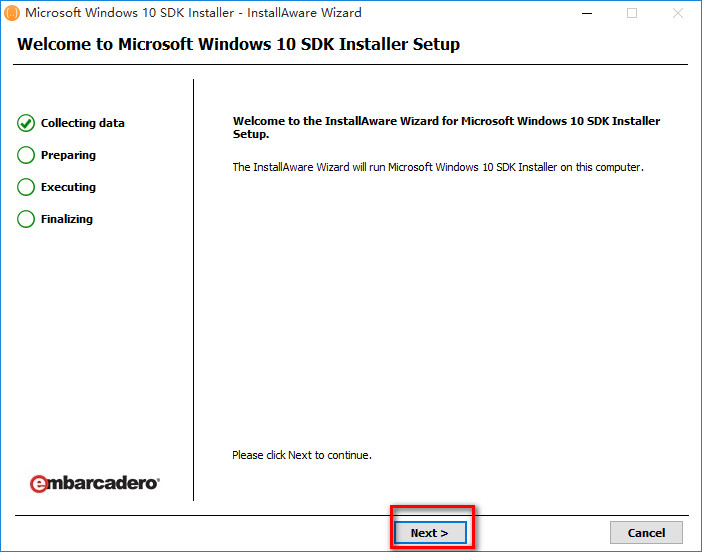Minimize the installer window
This screenshot has width=702, height=552.
click(x=587, y=13)
